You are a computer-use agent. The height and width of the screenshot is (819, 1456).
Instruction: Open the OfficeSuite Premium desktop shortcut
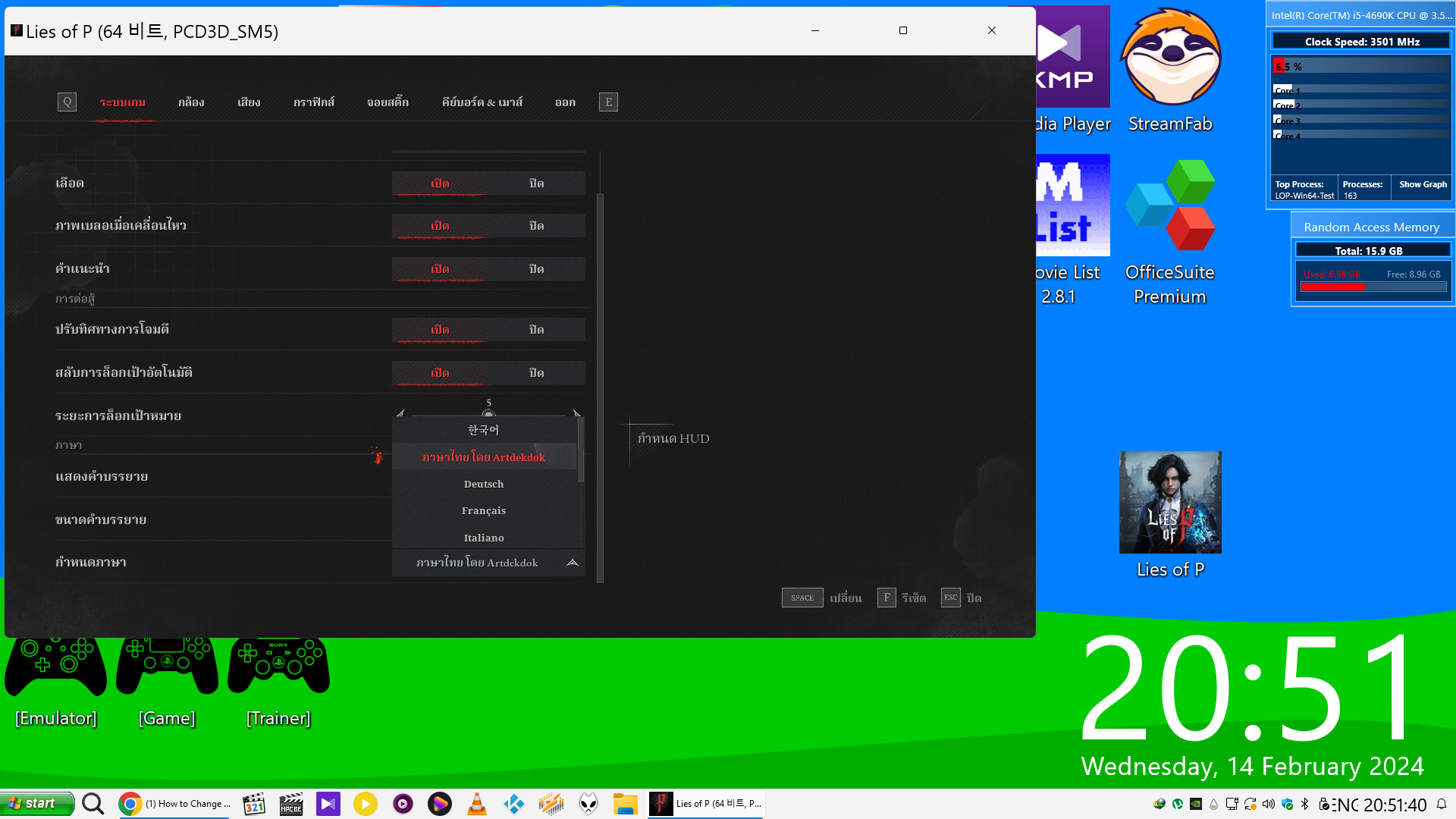(x=1170, y=231)
